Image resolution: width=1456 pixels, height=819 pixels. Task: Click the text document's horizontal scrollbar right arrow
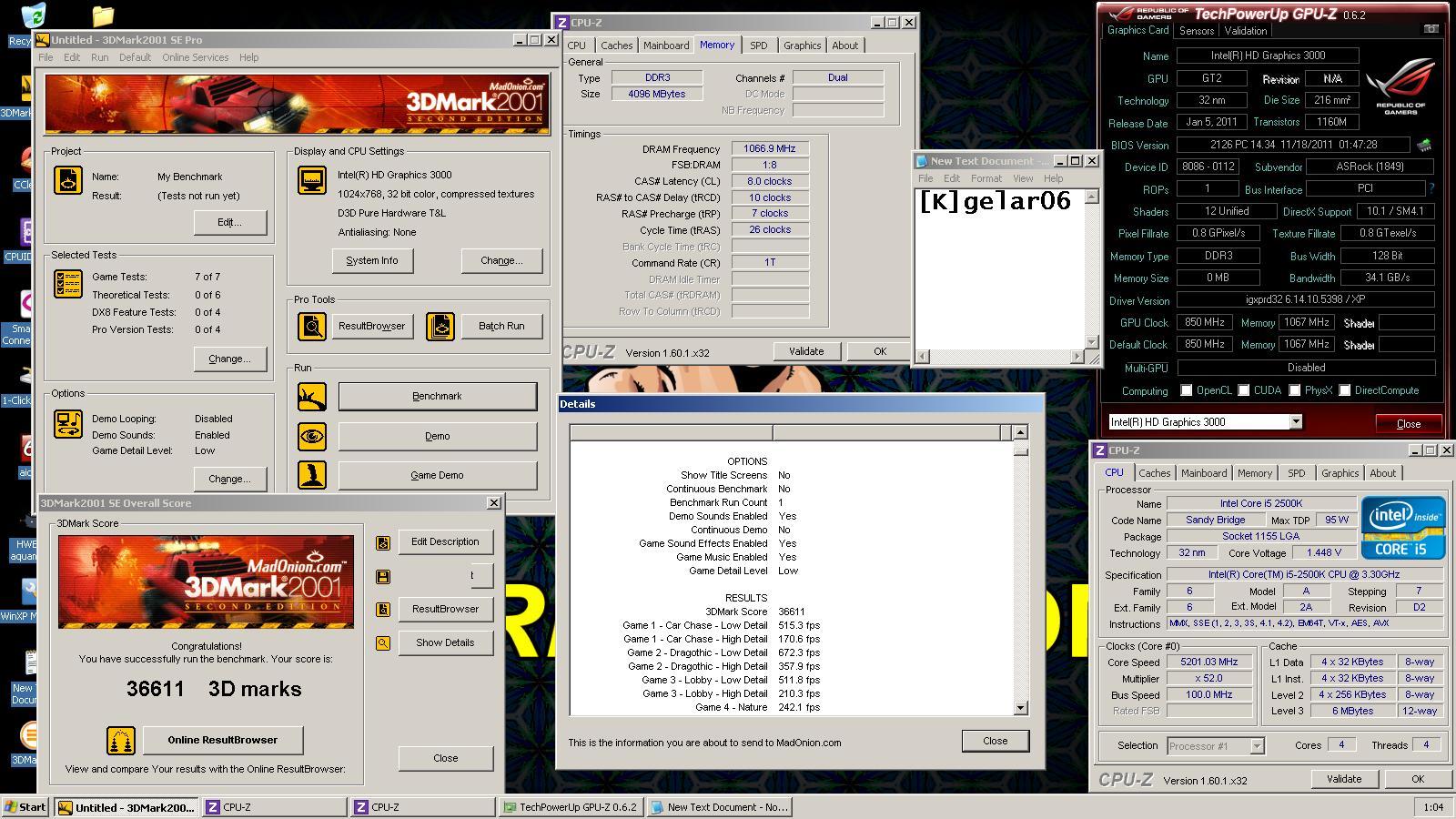[x=1078, y=356]
